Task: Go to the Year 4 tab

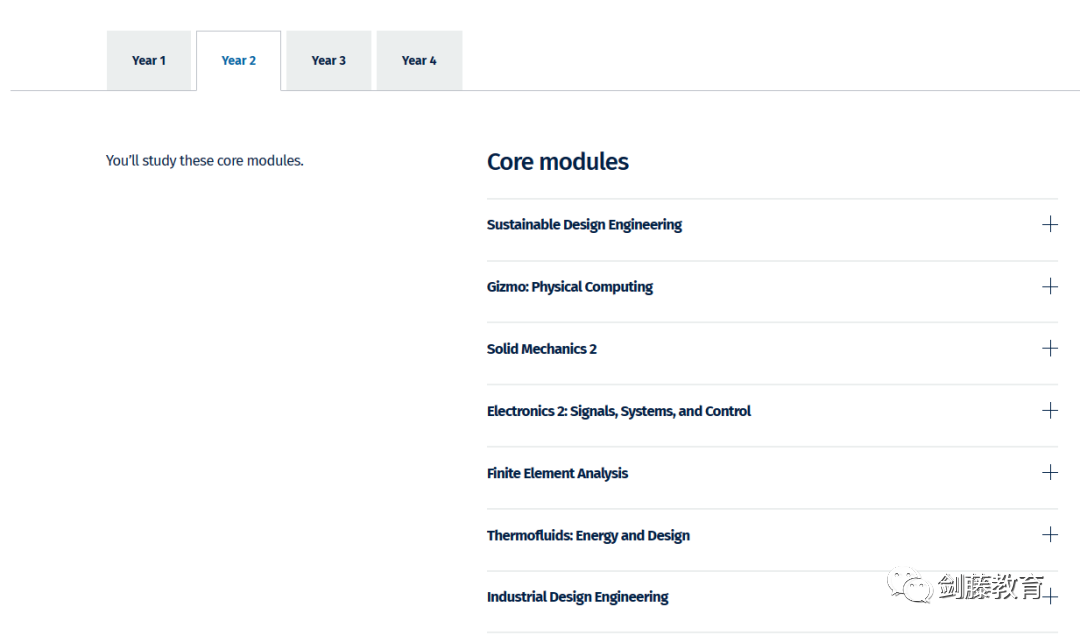Action: pos(419,61)
